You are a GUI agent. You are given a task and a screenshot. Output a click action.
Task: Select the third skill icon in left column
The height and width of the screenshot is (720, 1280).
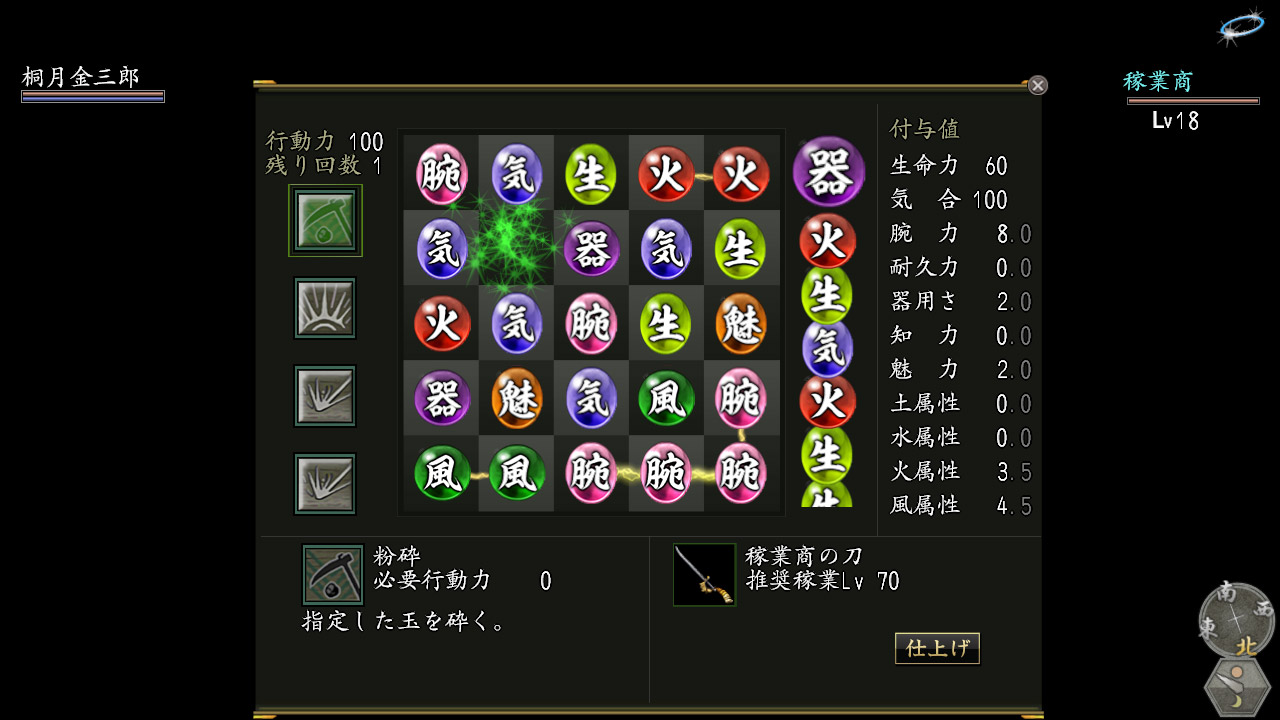pyautogui.click(x=325, y=396)
